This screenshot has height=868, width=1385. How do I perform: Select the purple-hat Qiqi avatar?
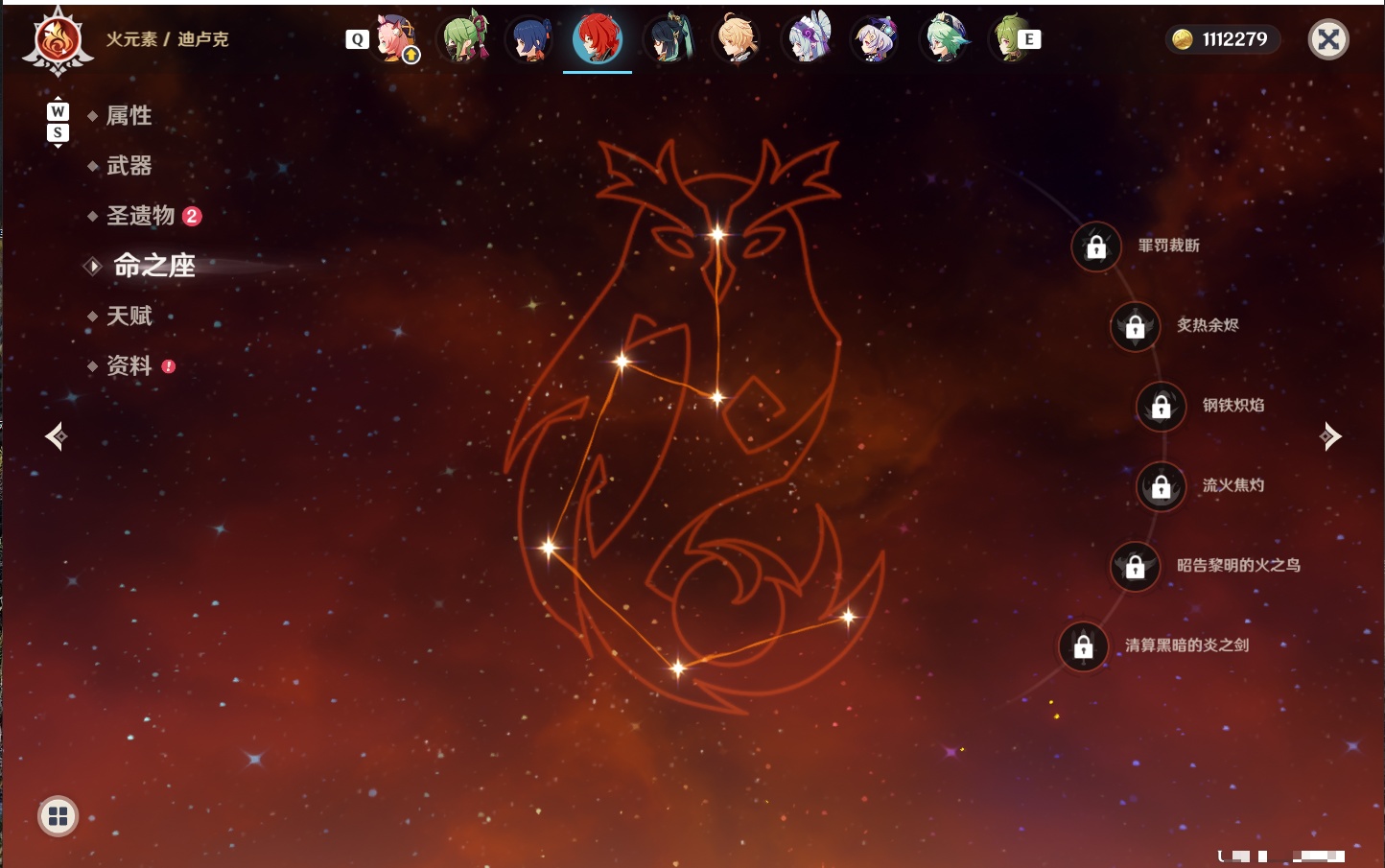click(x=875, y=39)
